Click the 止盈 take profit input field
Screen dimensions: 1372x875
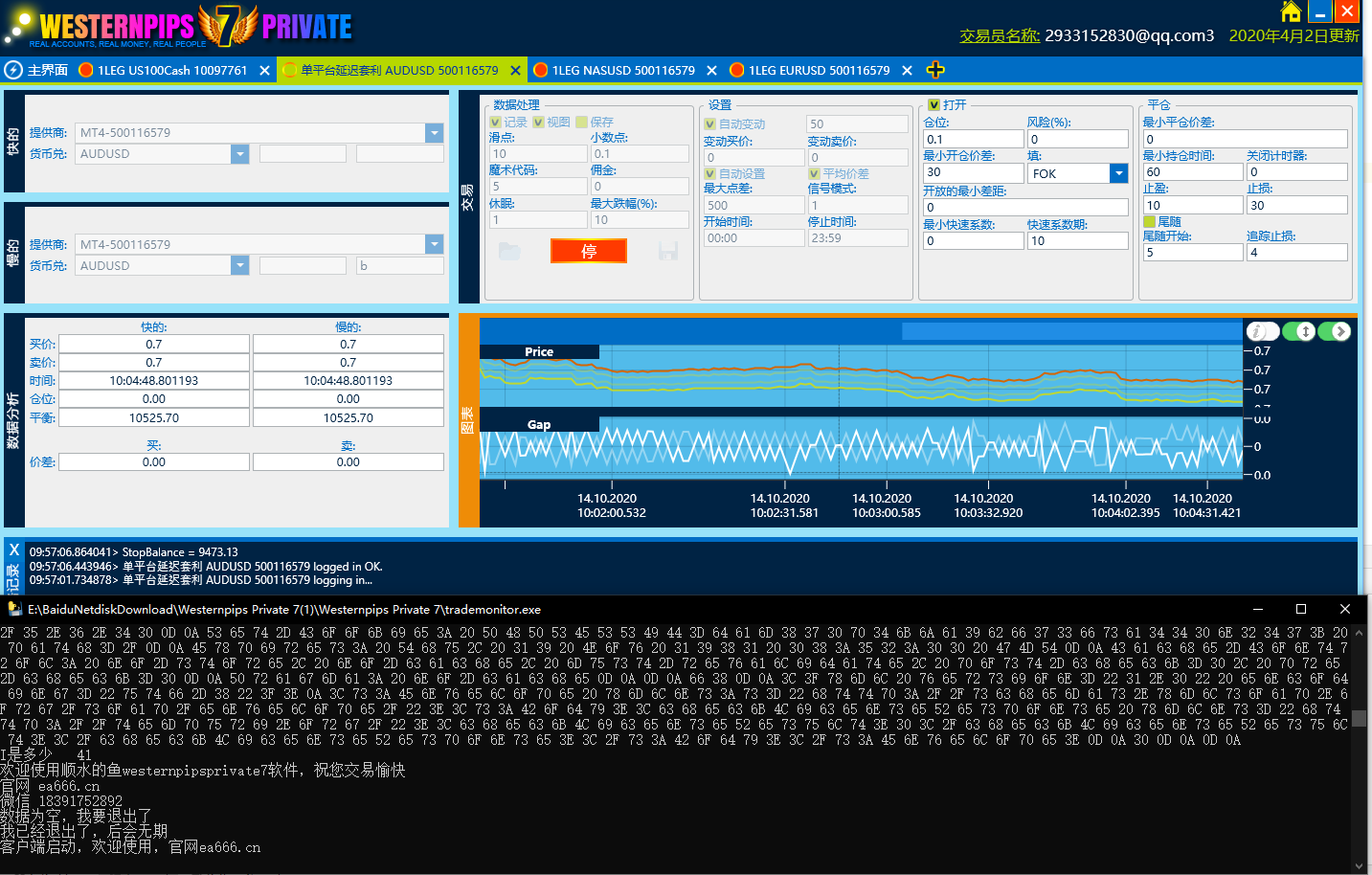coord(1192,205)
